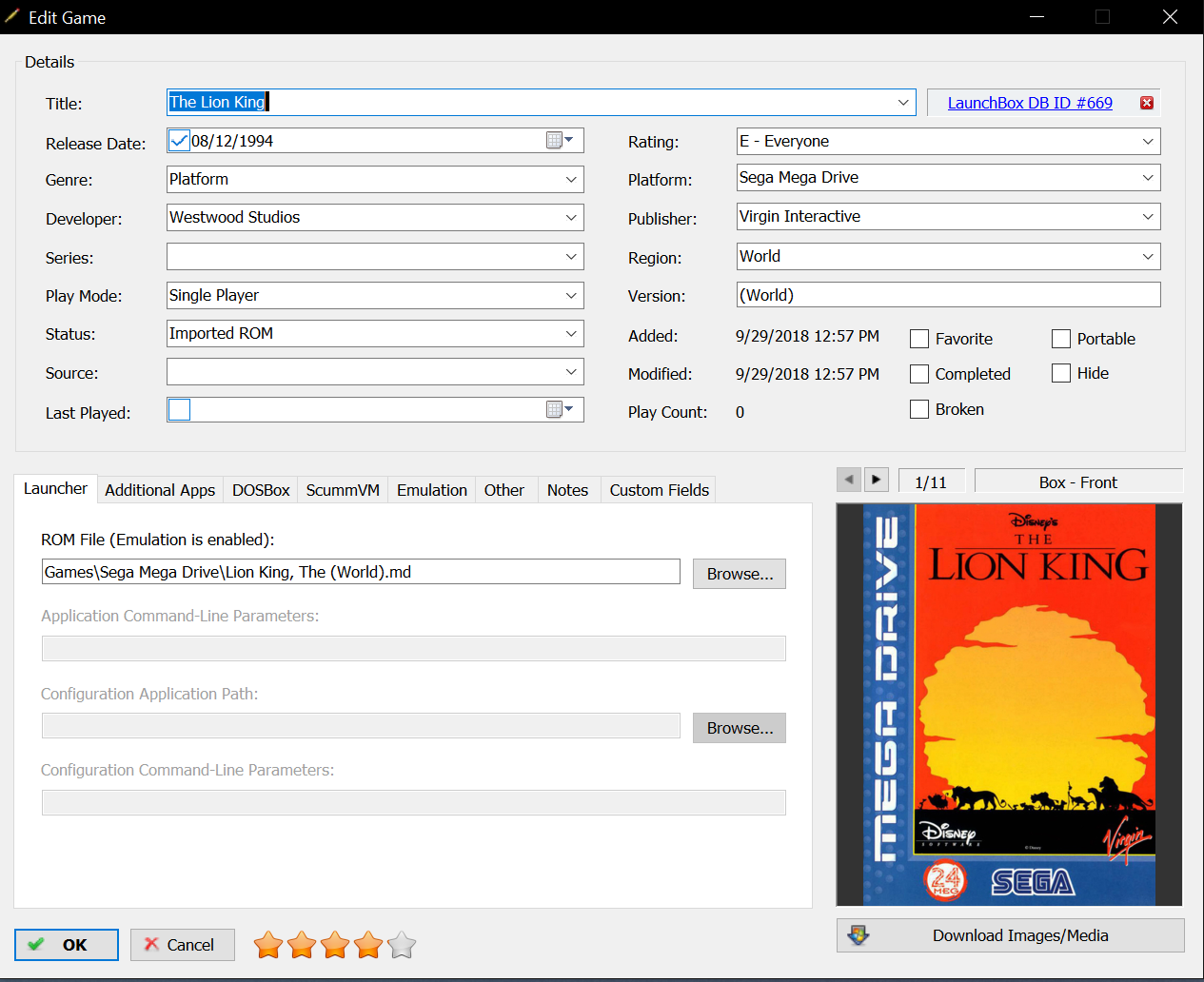Click the OK button

click(67, 945)
